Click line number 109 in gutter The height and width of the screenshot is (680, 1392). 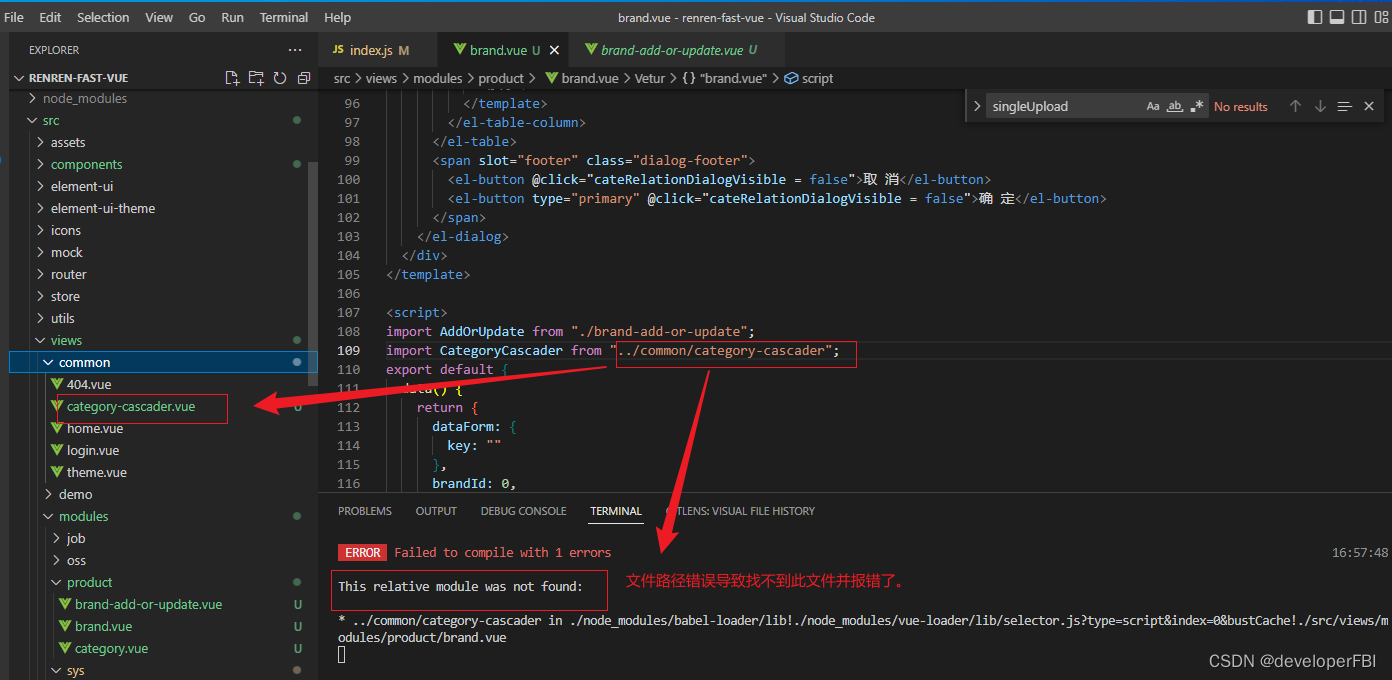click(349, 350)
